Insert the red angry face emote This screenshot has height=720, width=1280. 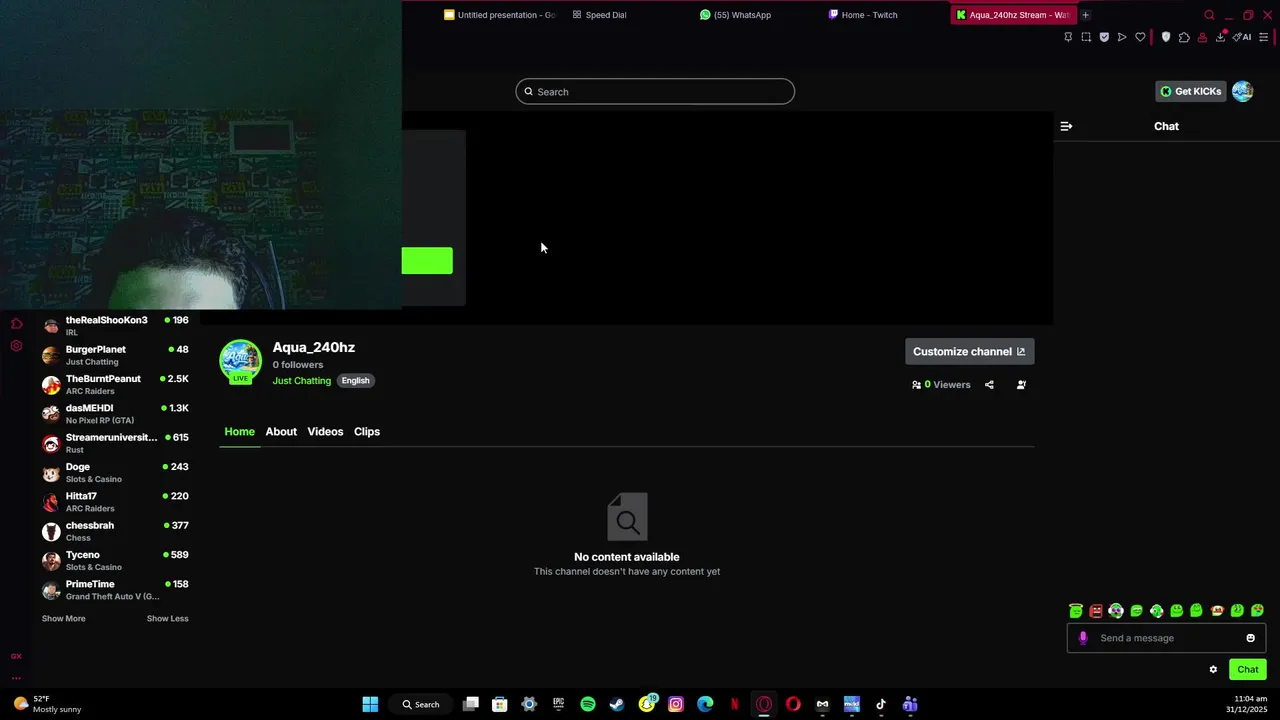tap(1096, 610)
